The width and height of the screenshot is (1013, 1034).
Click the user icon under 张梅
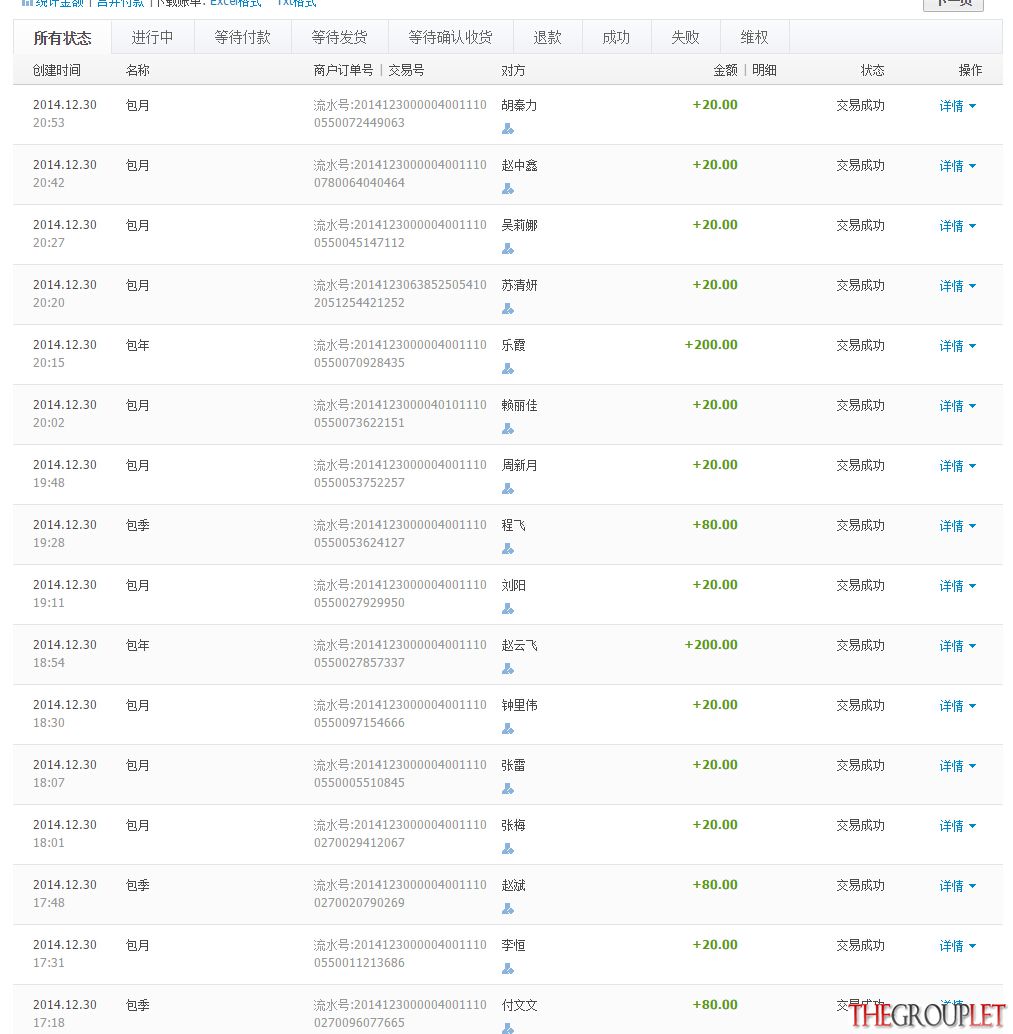[507, 849]
